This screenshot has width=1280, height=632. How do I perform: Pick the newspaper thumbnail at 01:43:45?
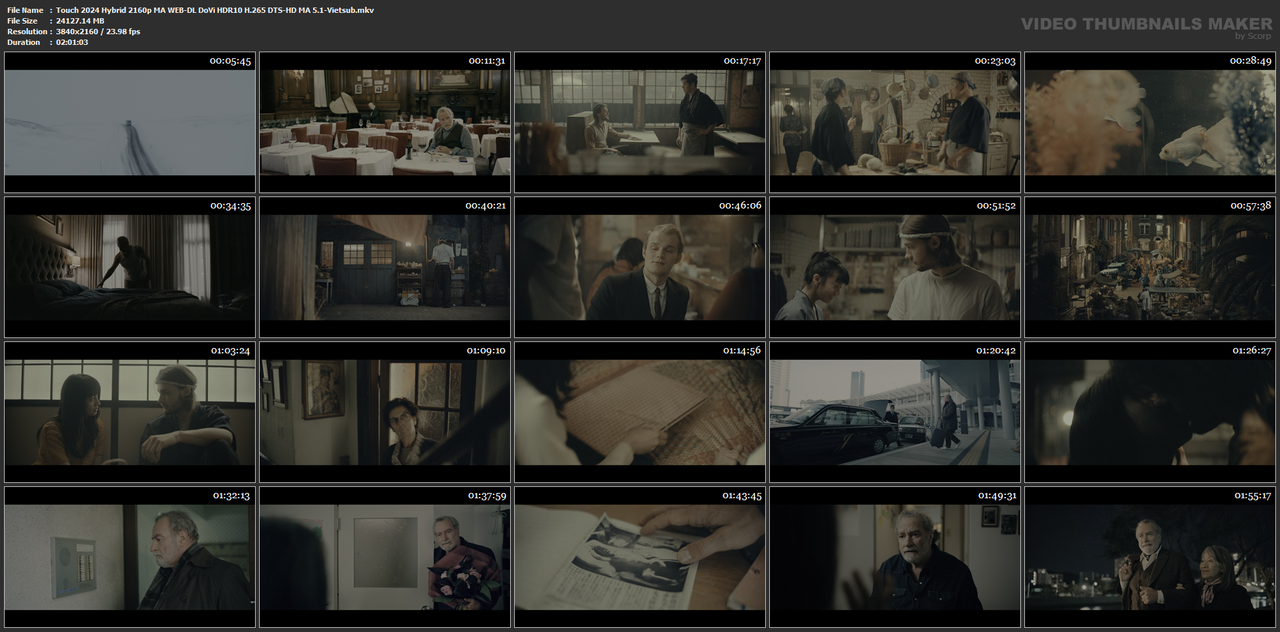point(640,557)
